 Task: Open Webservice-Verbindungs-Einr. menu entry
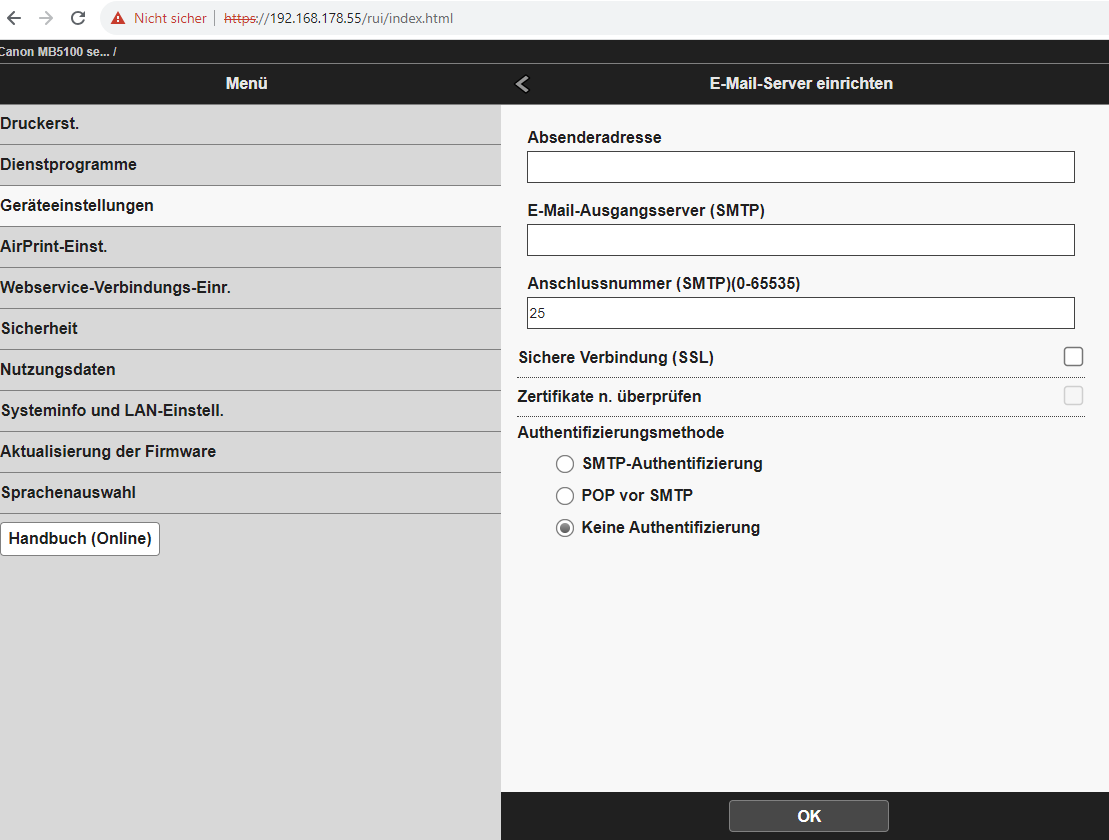[250, 288]
